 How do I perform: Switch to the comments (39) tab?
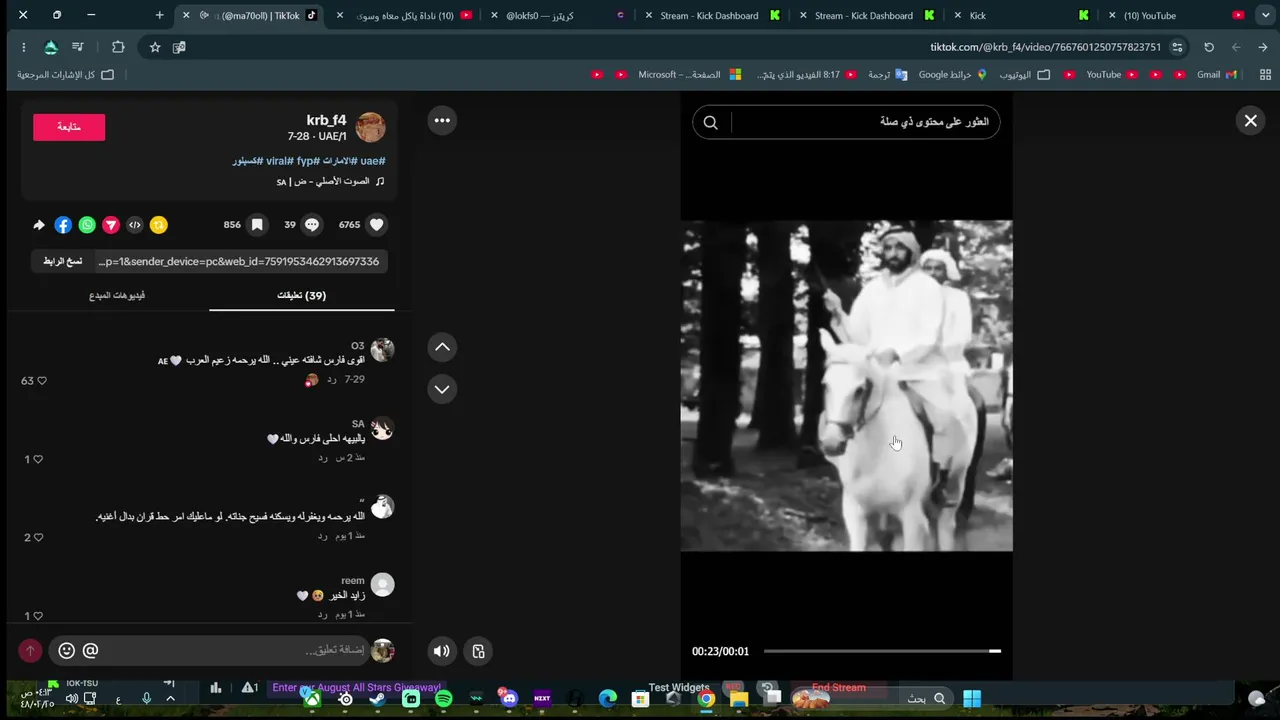[x=302, y=295]
